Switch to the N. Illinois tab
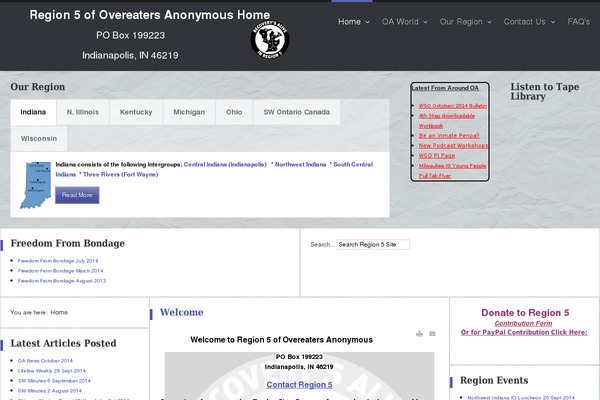Screen dimensions: 600x400 point(83,112)
